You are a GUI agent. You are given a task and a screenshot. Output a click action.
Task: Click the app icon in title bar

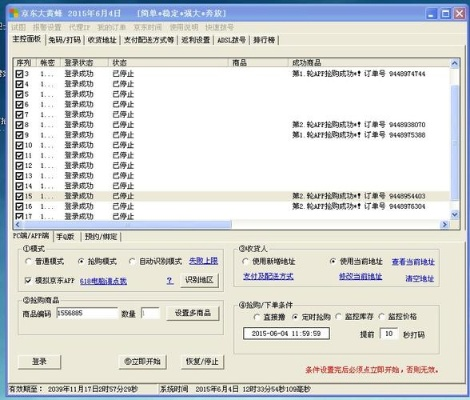coord(14,13)
